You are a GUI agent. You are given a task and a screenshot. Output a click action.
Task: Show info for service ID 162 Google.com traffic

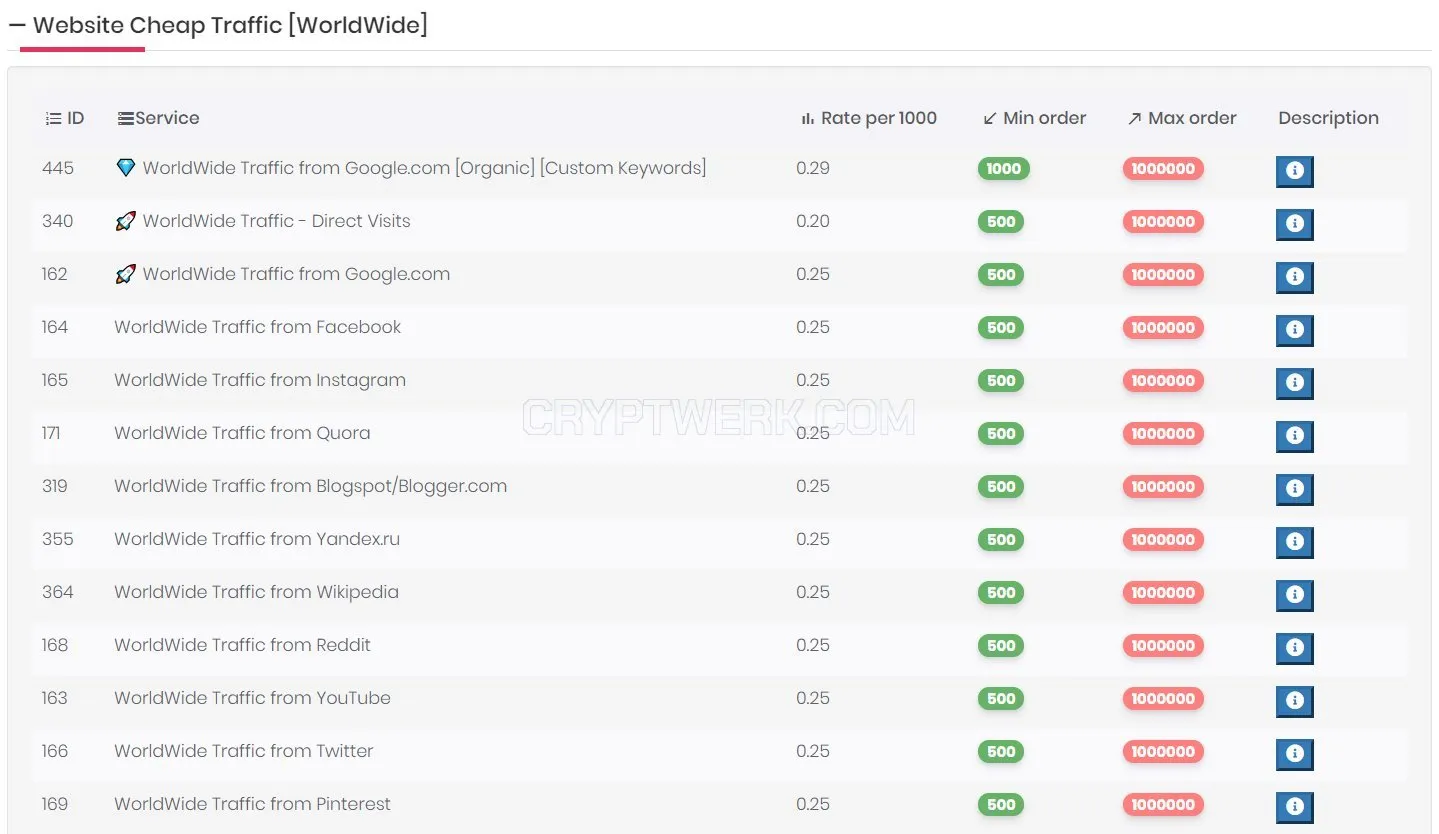tap(1295, 277)
